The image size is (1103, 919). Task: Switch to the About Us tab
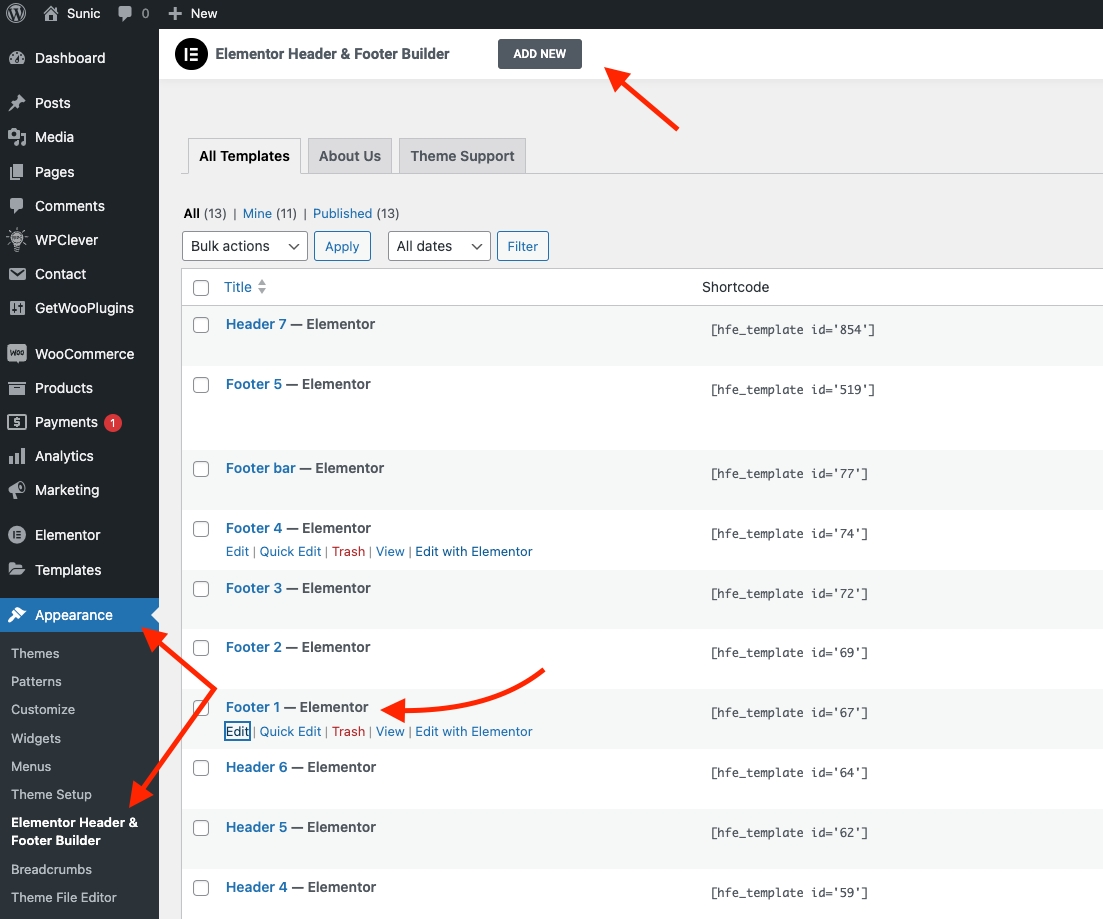(x=350, y=156)
